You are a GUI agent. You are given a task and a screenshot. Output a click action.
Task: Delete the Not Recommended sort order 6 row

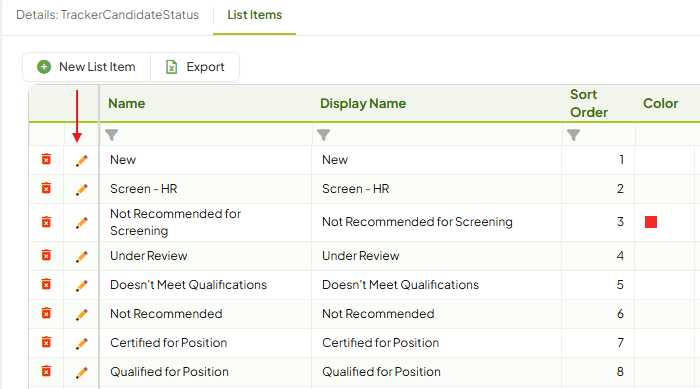(x=46, y=313)
